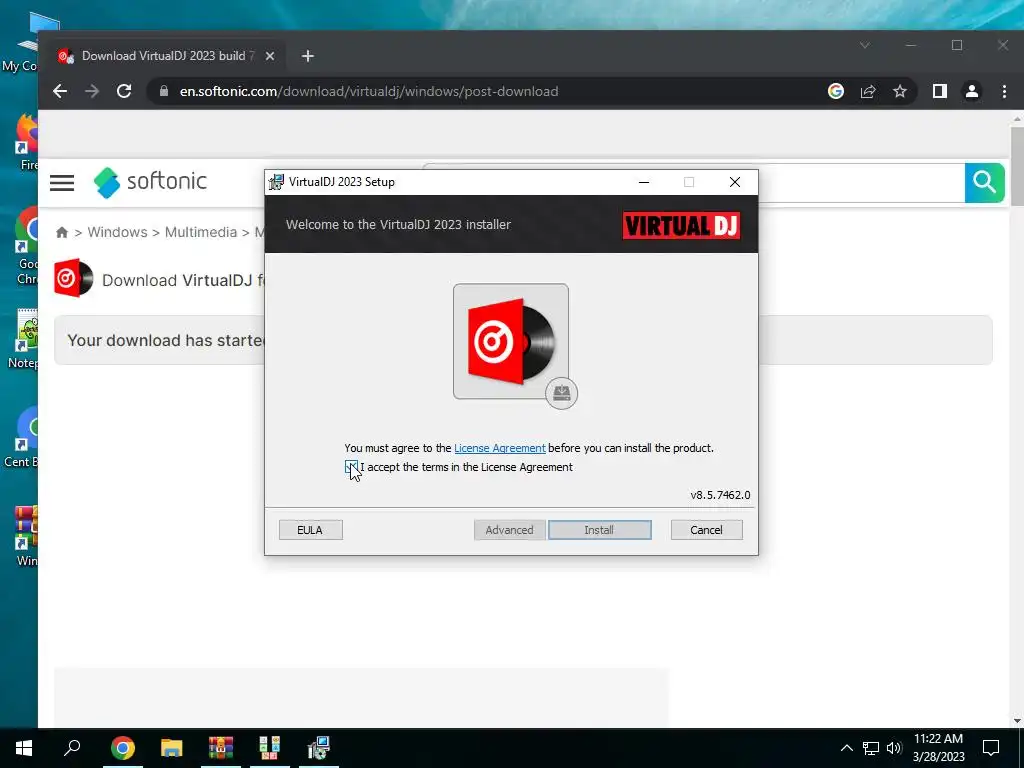Click the Softonic search button
Screen dimensions: 1024x768
click(984, 182)
